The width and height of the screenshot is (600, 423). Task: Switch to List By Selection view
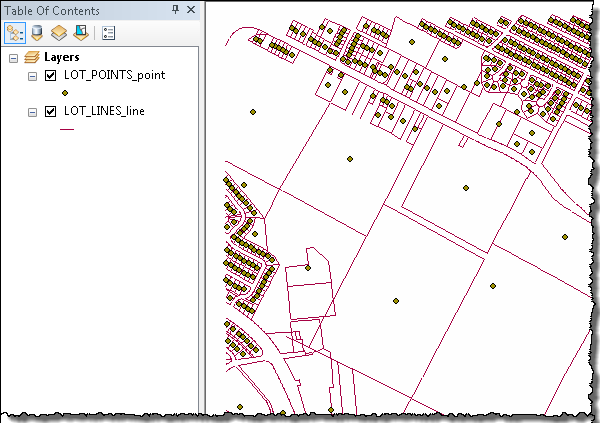pos(80,32)
